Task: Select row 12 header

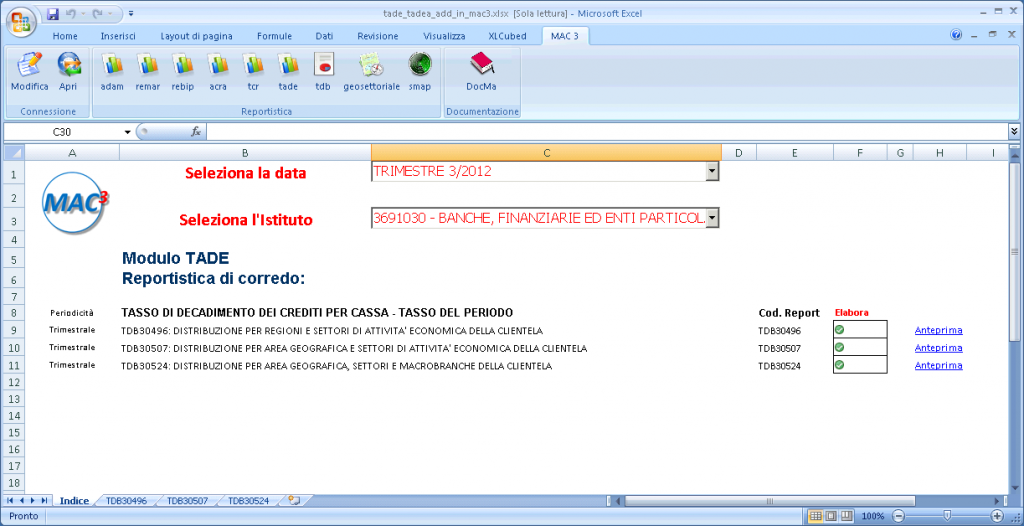Action: tap(14, 381)
